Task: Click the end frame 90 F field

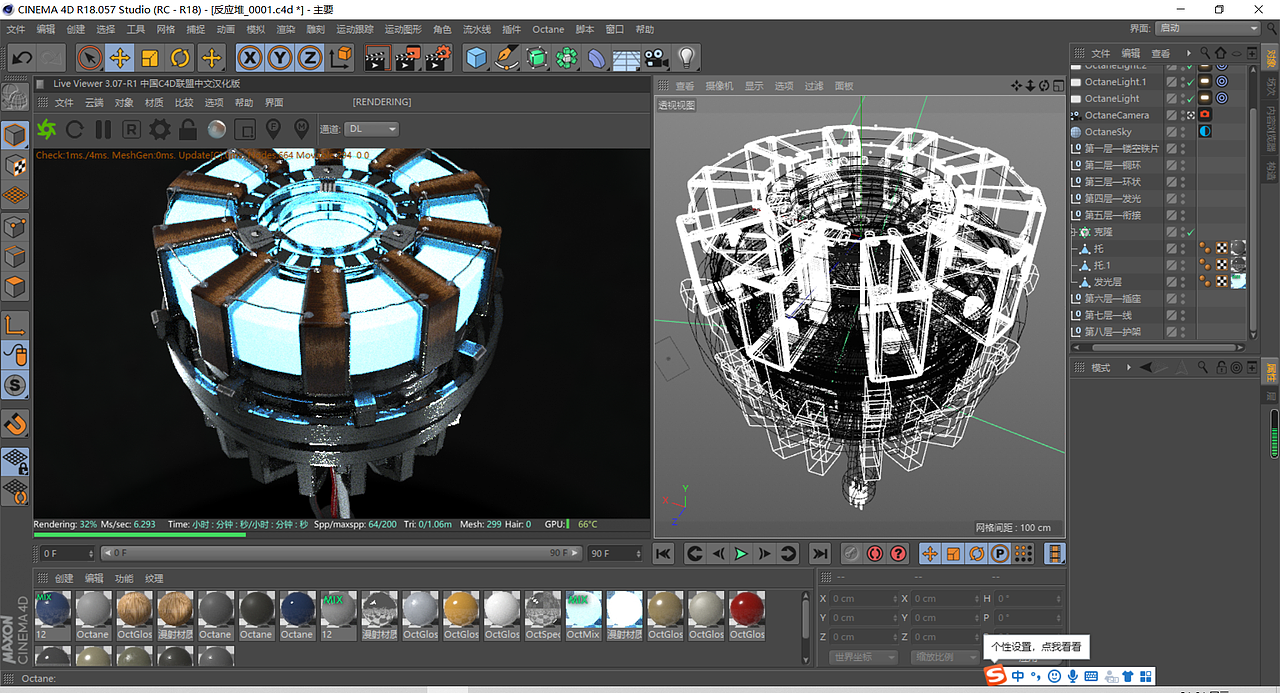Action: [x=615, y=553]
